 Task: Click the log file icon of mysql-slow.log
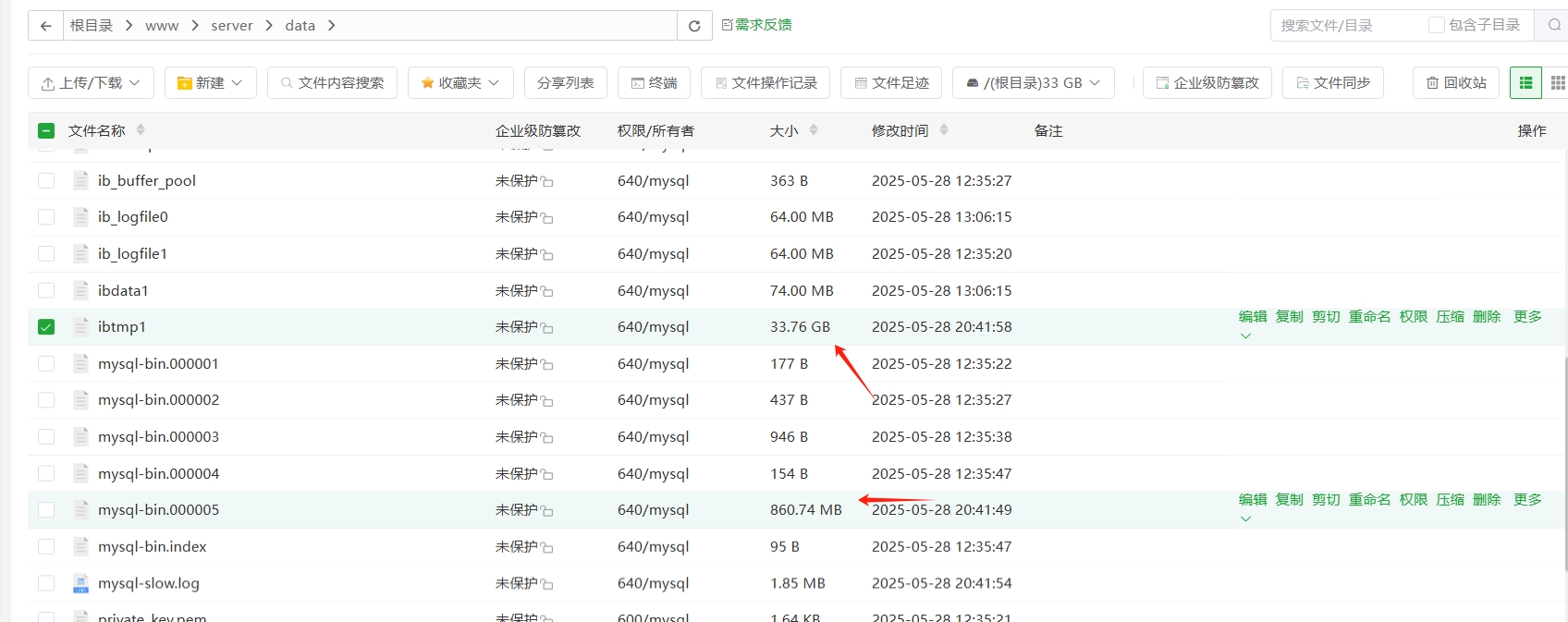[x=81, y=583]
